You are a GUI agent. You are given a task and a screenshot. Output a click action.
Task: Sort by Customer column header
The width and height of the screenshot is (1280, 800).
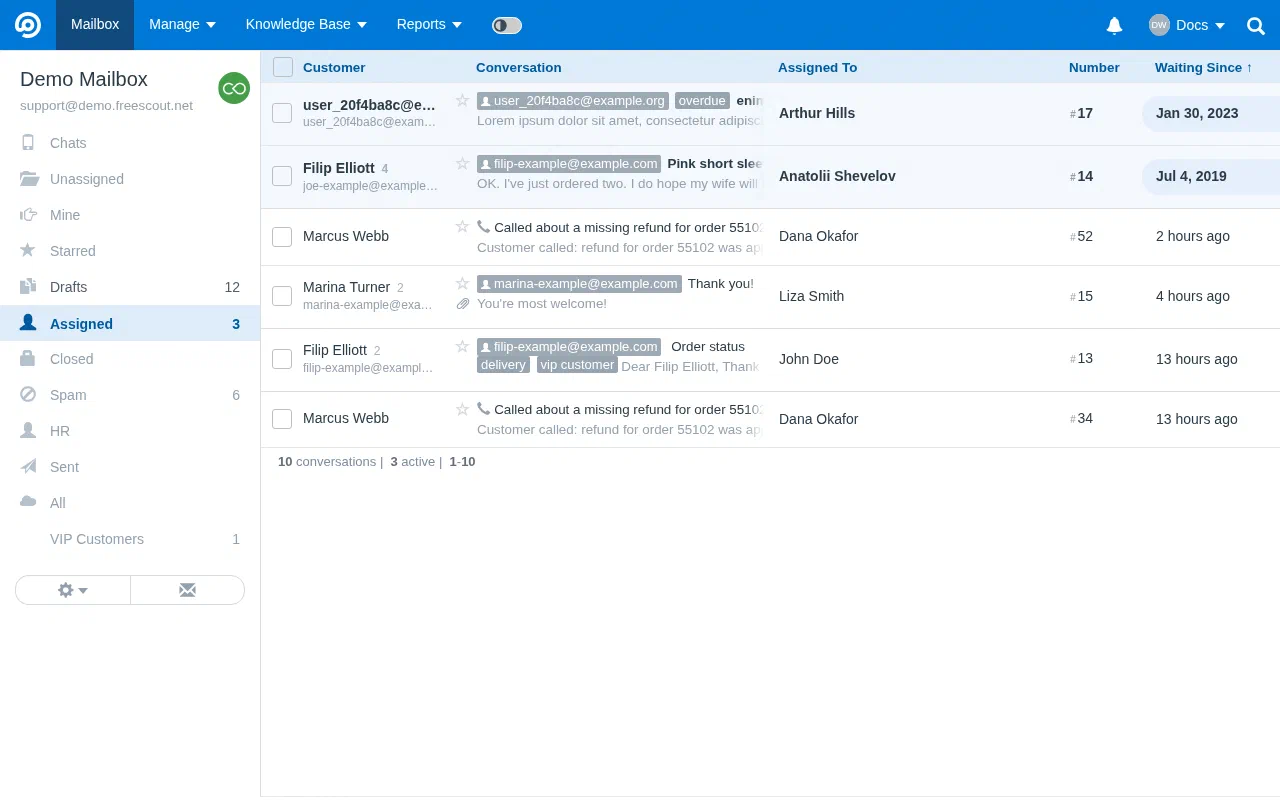(334, 67)
